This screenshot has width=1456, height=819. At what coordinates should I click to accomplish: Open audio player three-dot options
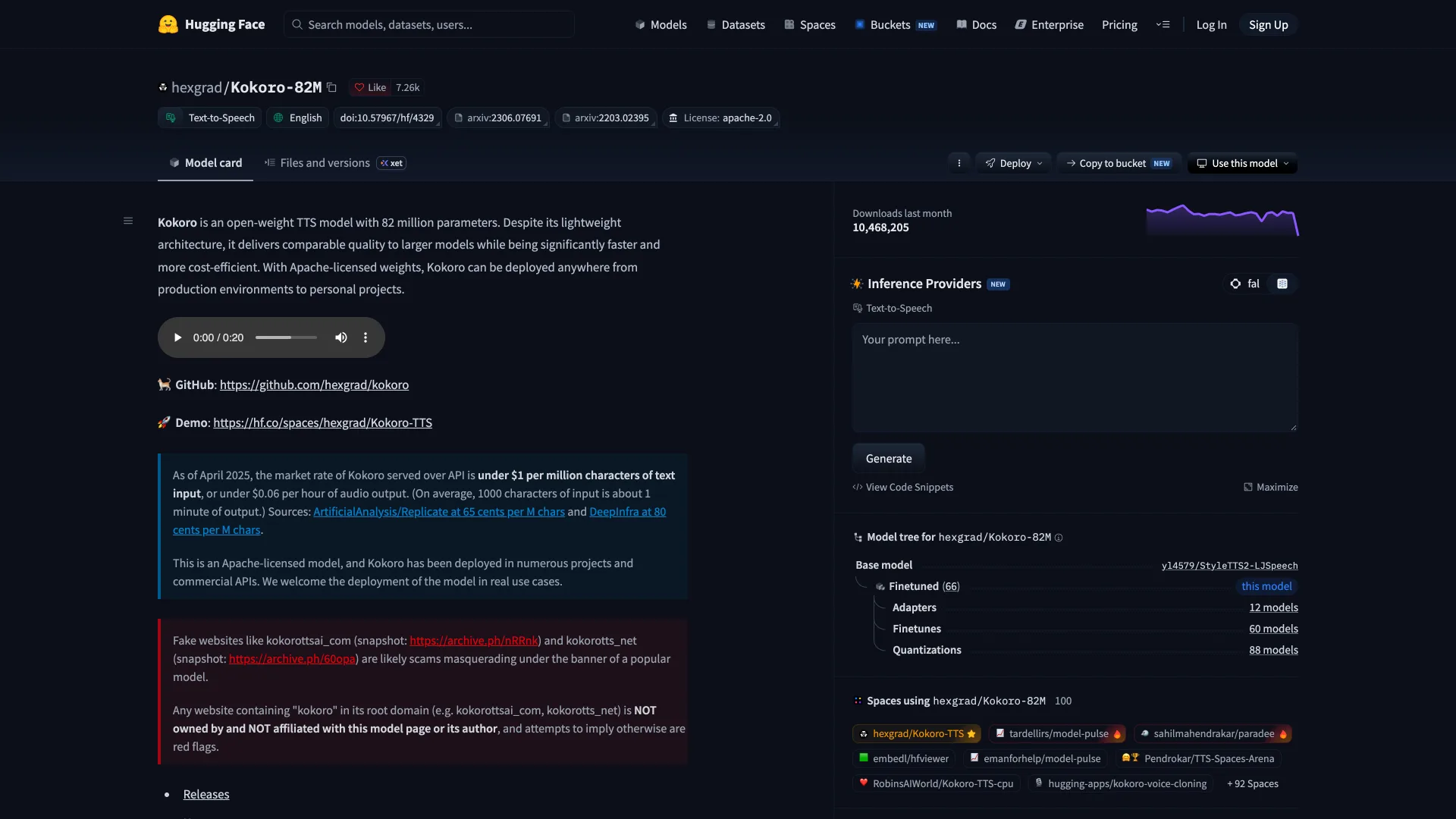(x=366, y=337)
